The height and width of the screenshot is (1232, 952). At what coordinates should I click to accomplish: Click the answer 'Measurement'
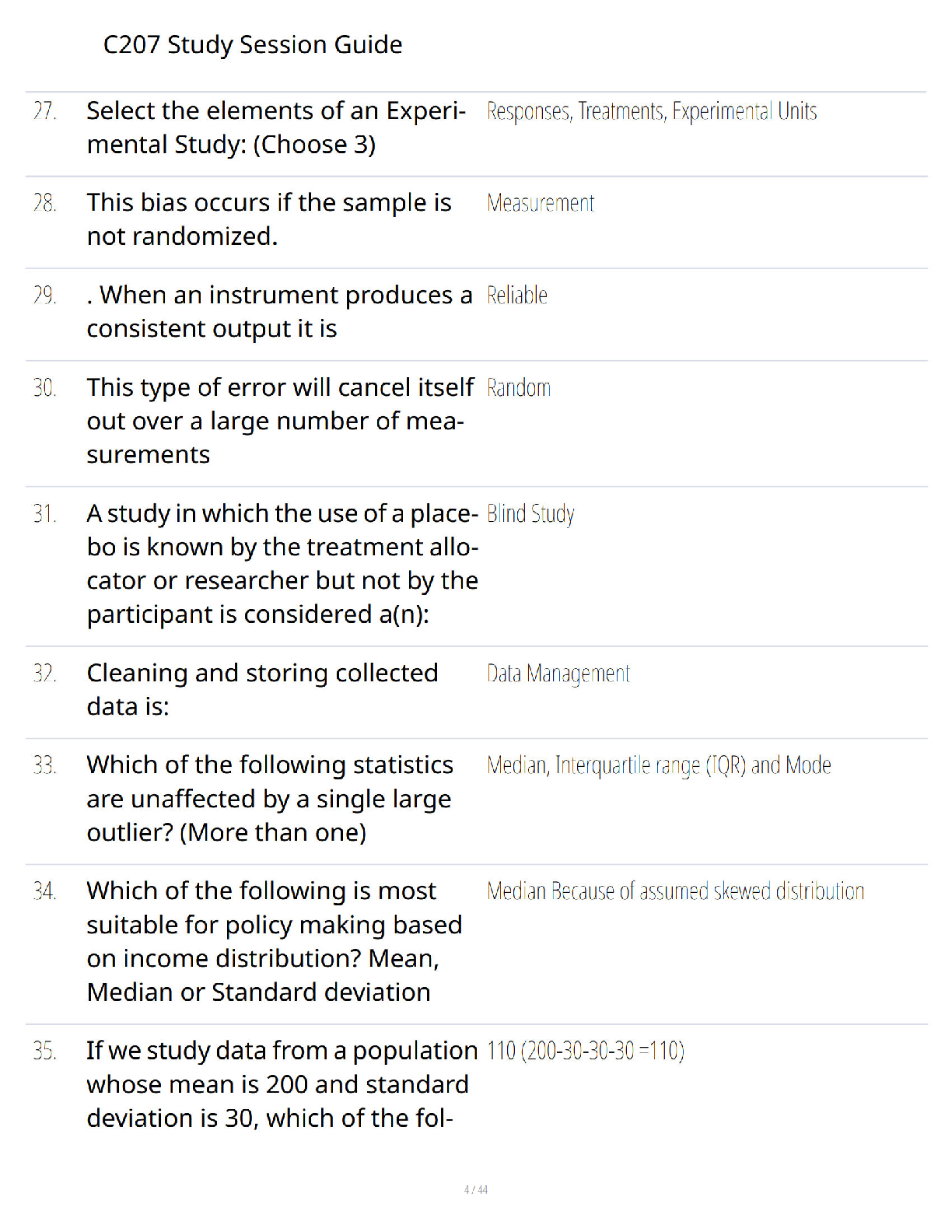coord(541,204)
